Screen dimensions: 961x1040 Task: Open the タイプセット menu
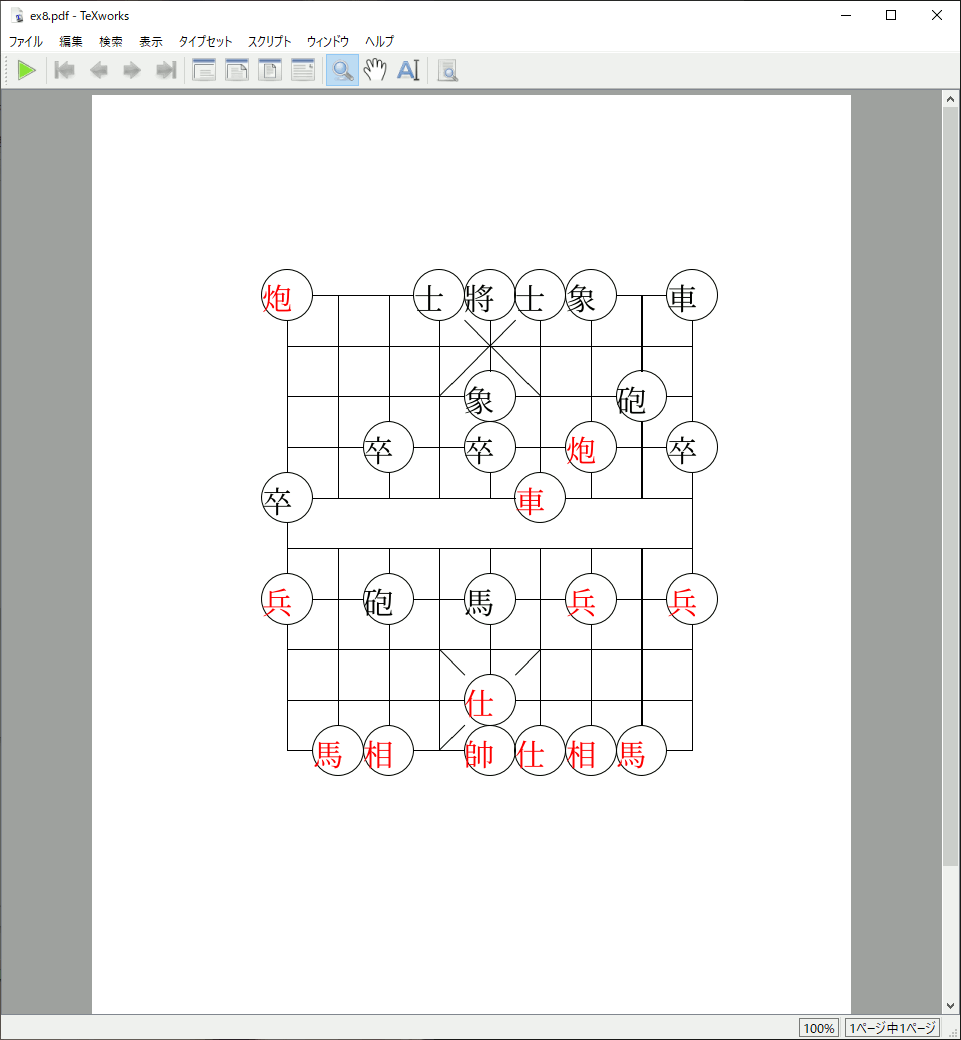tap(205, 41)
